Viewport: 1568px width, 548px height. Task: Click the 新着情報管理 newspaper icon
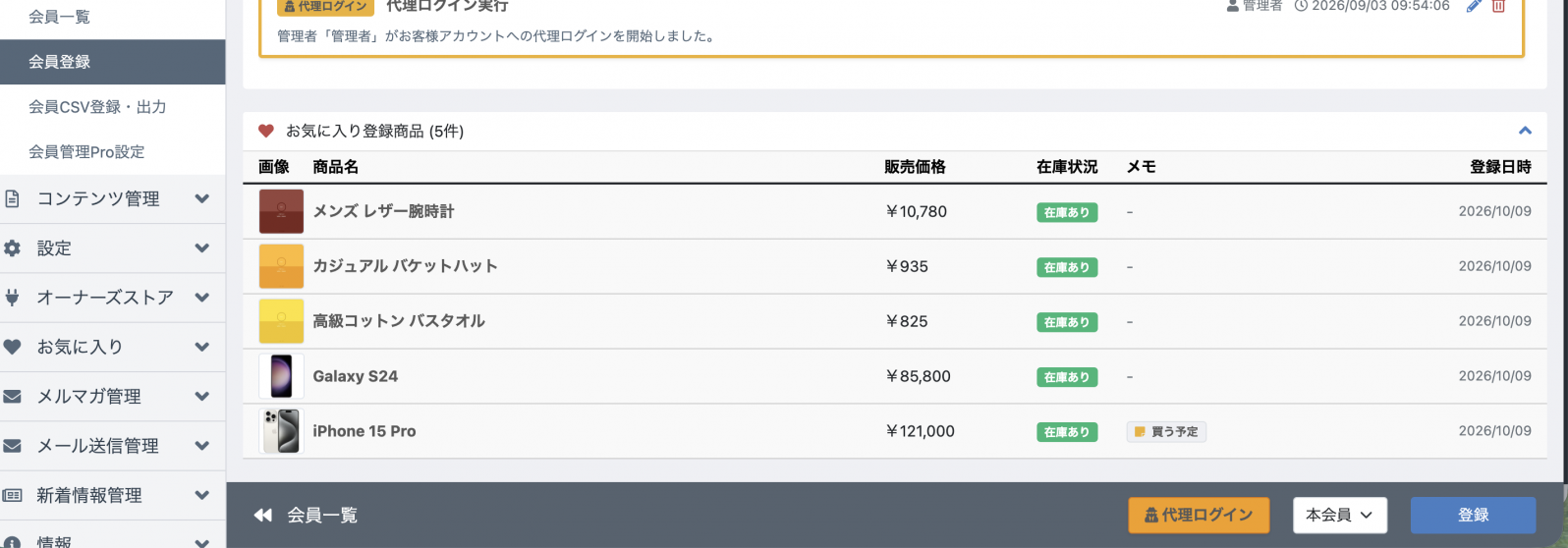click(12, 496)
